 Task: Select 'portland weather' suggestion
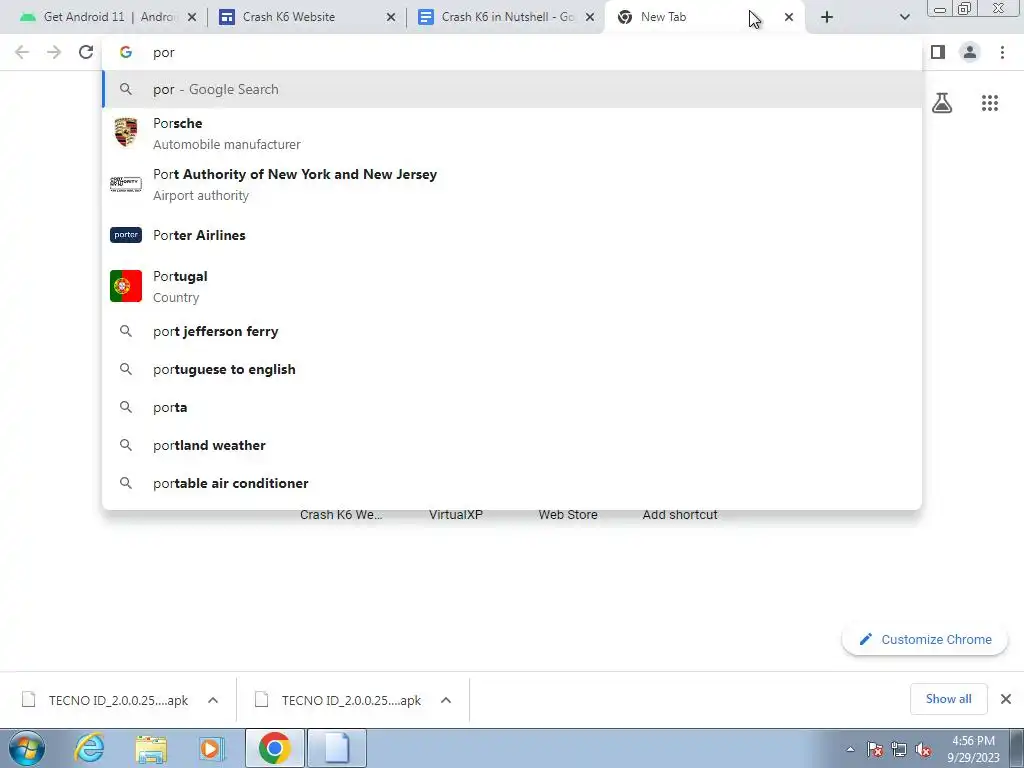click(512, 445)
